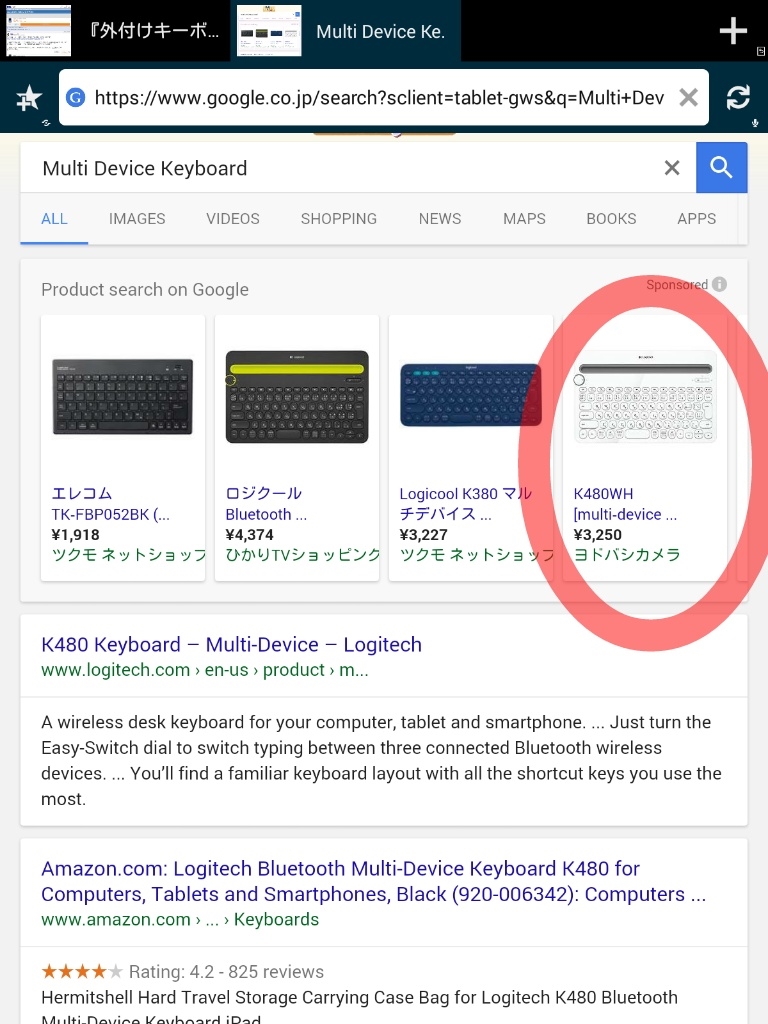Viewport: 768px width, 1024px height.
Task: Open the Shopping results tab
Action: click(x=339, y=219)
